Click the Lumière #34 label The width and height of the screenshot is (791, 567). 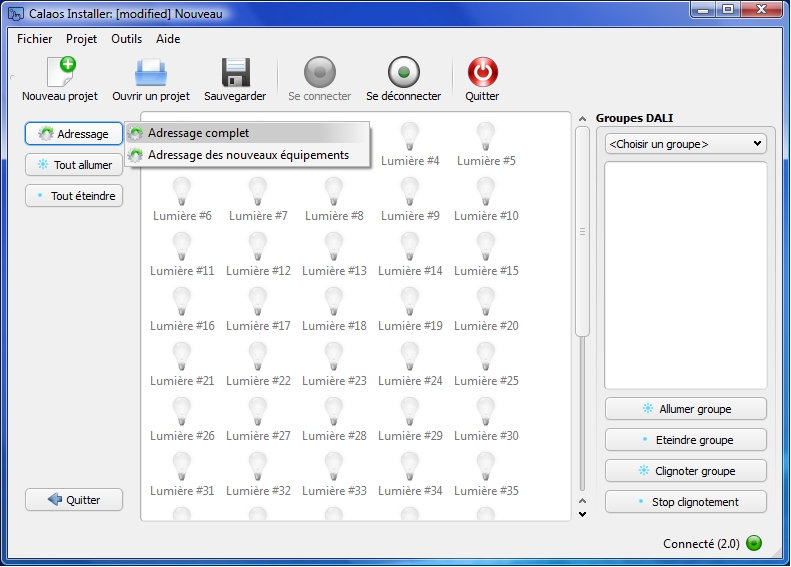(410, 491)
